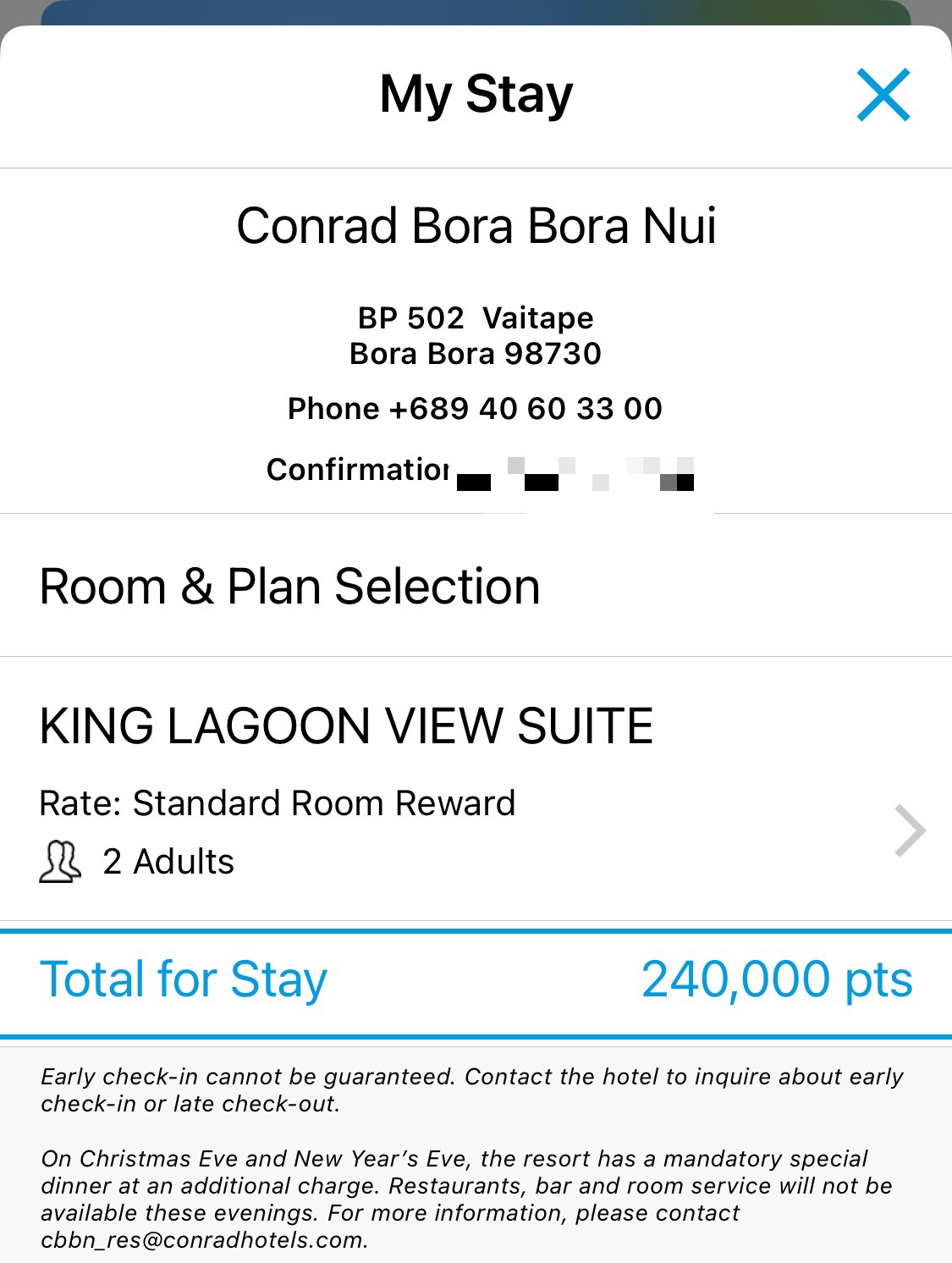
Task: Select the KING LAGOON VIEW SUITE room title
Action: coord(347,726)
